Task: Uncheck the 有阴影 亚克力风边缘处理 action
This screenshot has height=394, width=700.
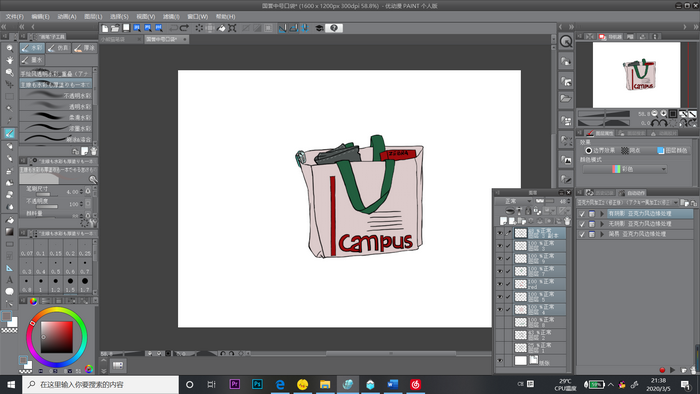Action: 582,214
